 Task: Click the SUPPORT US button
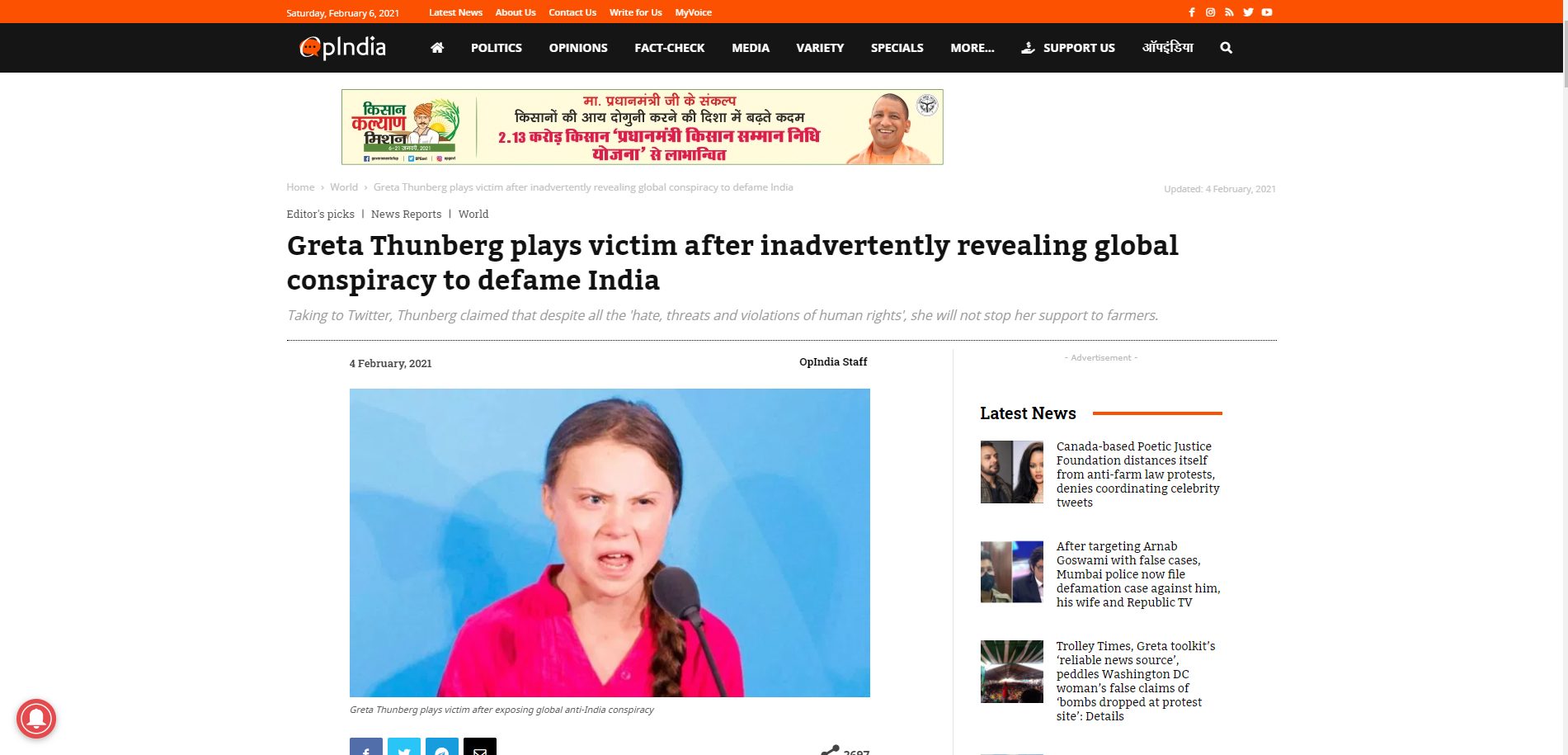[1068, 48]
